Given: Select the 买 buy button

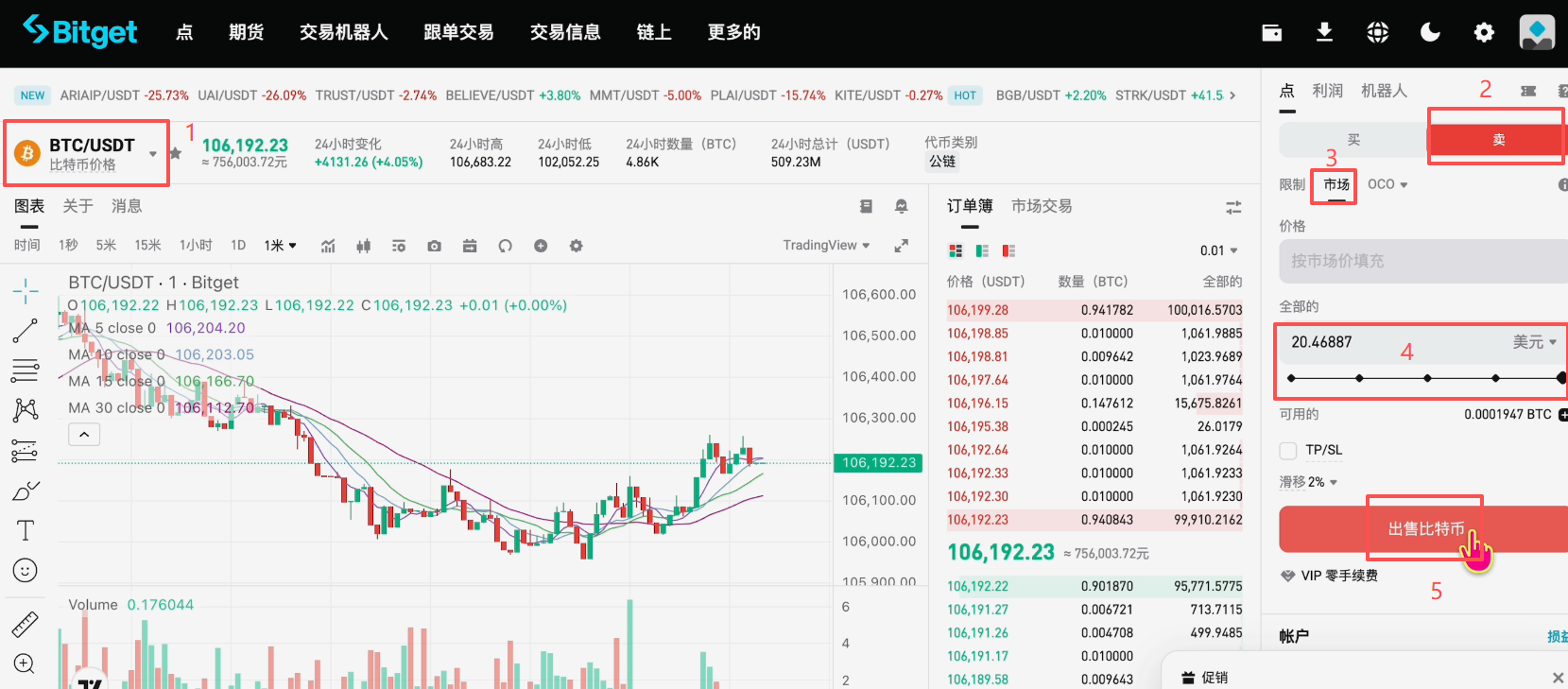Looking at the screenshot, I should tap(1353, 140).
